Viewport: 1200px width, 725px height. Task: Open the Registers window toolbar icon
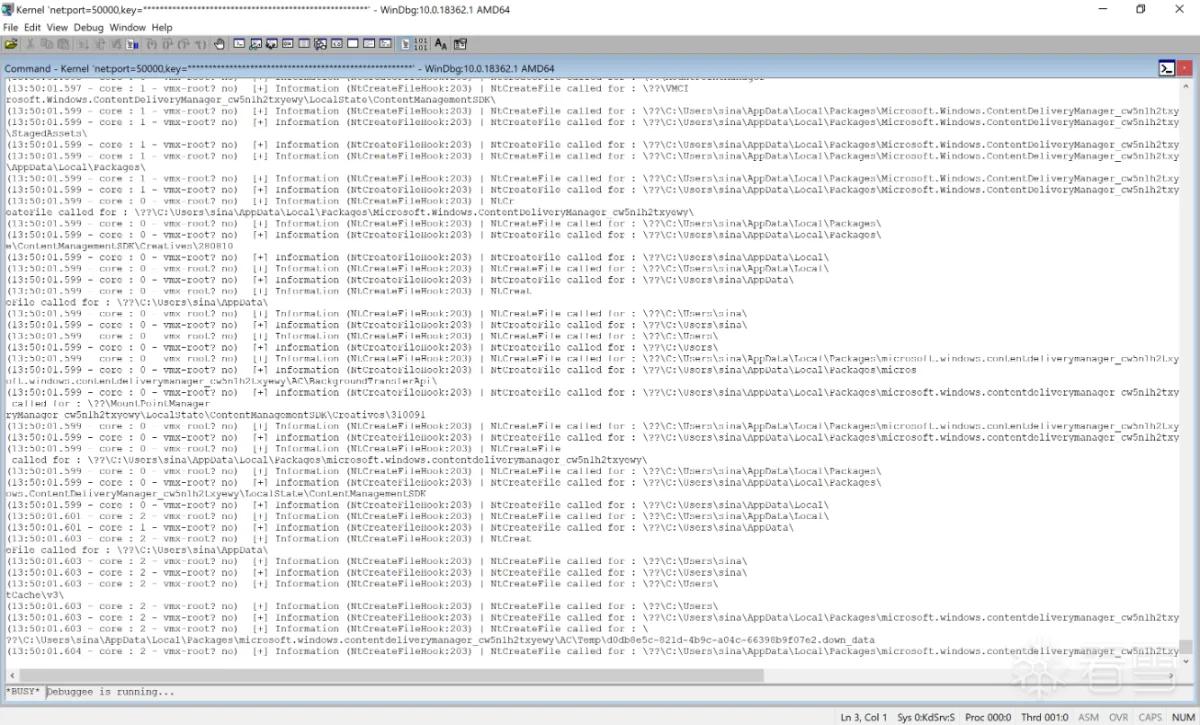(288, 44)
